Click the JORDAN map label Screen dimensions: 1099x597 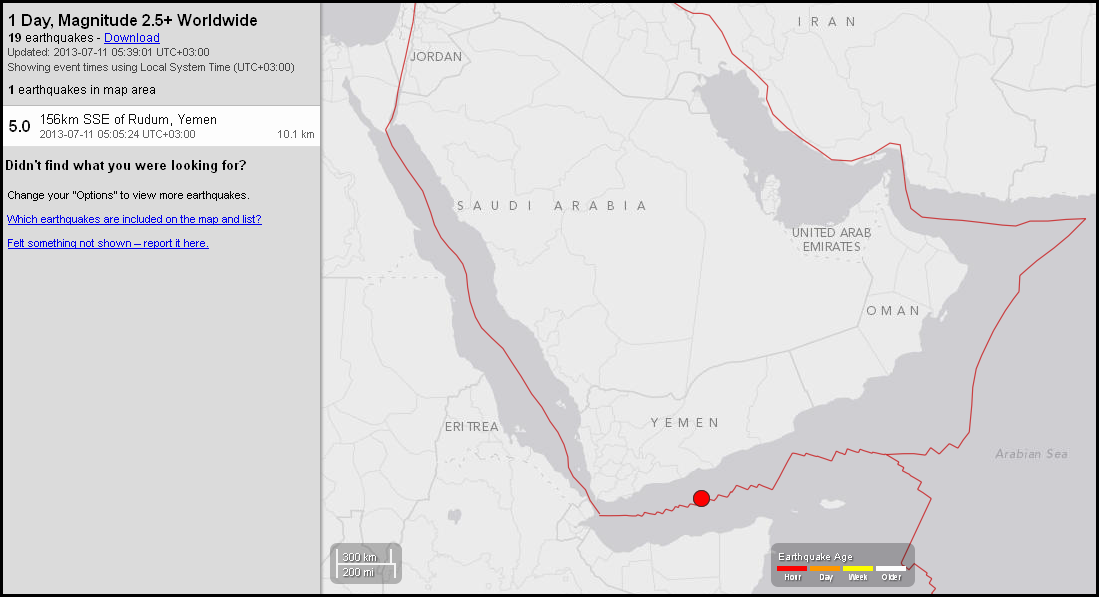(436, 57)
